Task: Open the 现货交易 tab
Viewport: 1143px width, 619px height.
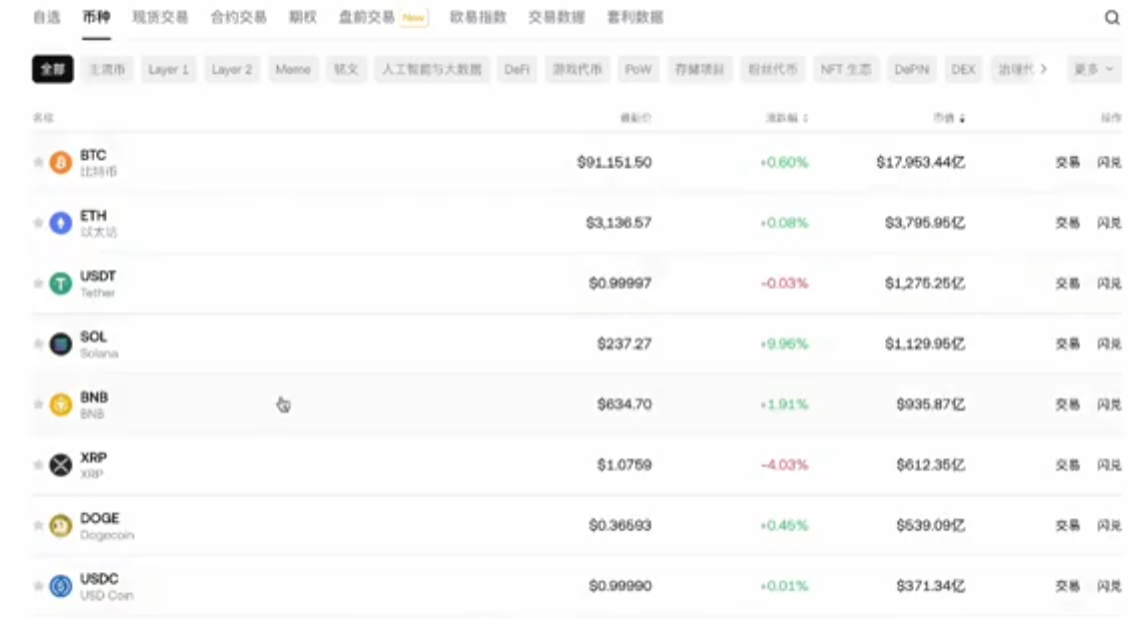Action: [160, 17]
